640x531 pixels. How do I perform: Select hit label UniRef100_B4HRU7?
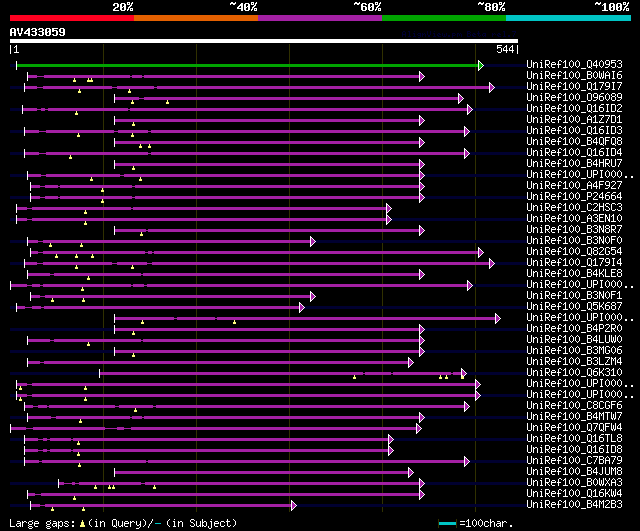[x=574, y=163]
